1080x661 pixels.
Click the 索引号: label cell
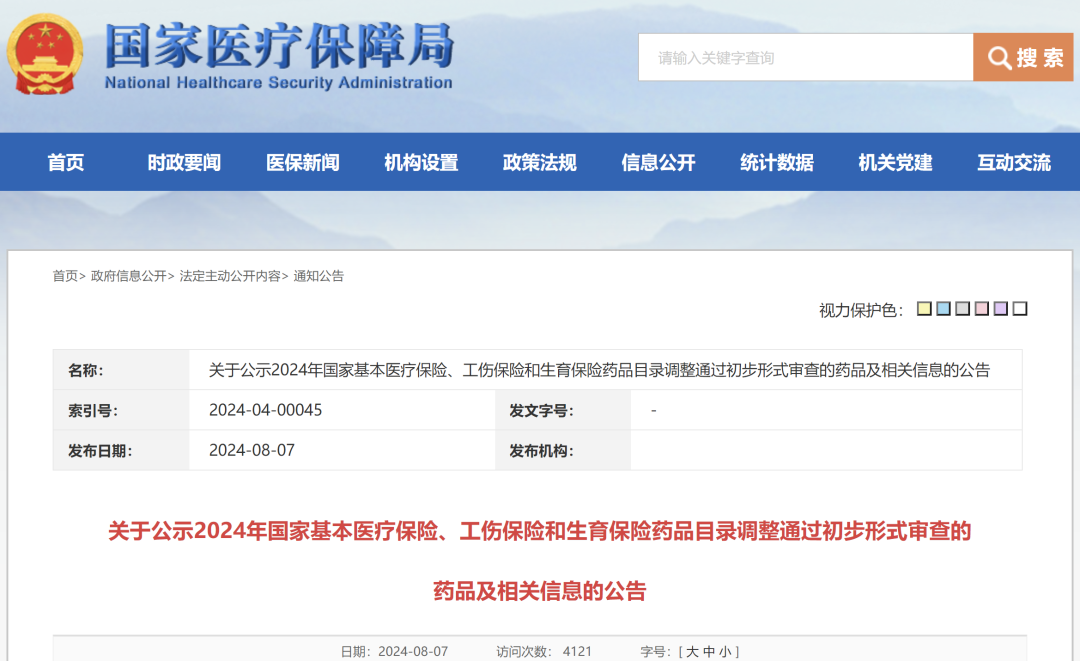click(121, 410)
